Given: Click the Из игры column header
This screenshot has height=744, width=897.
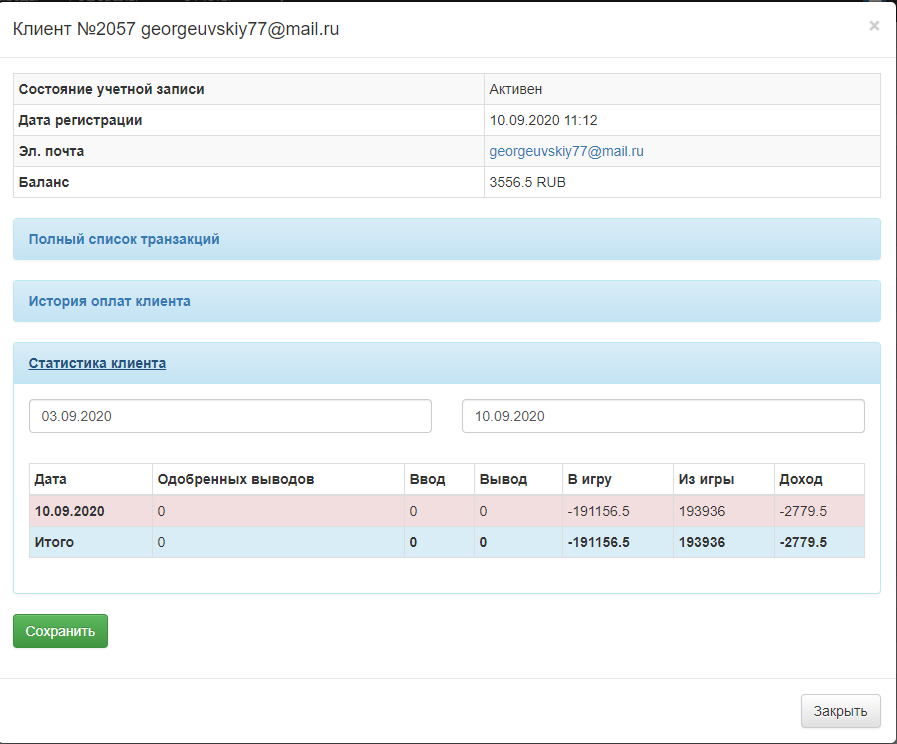Looking at the screenshot, I should tap(706, 480).
